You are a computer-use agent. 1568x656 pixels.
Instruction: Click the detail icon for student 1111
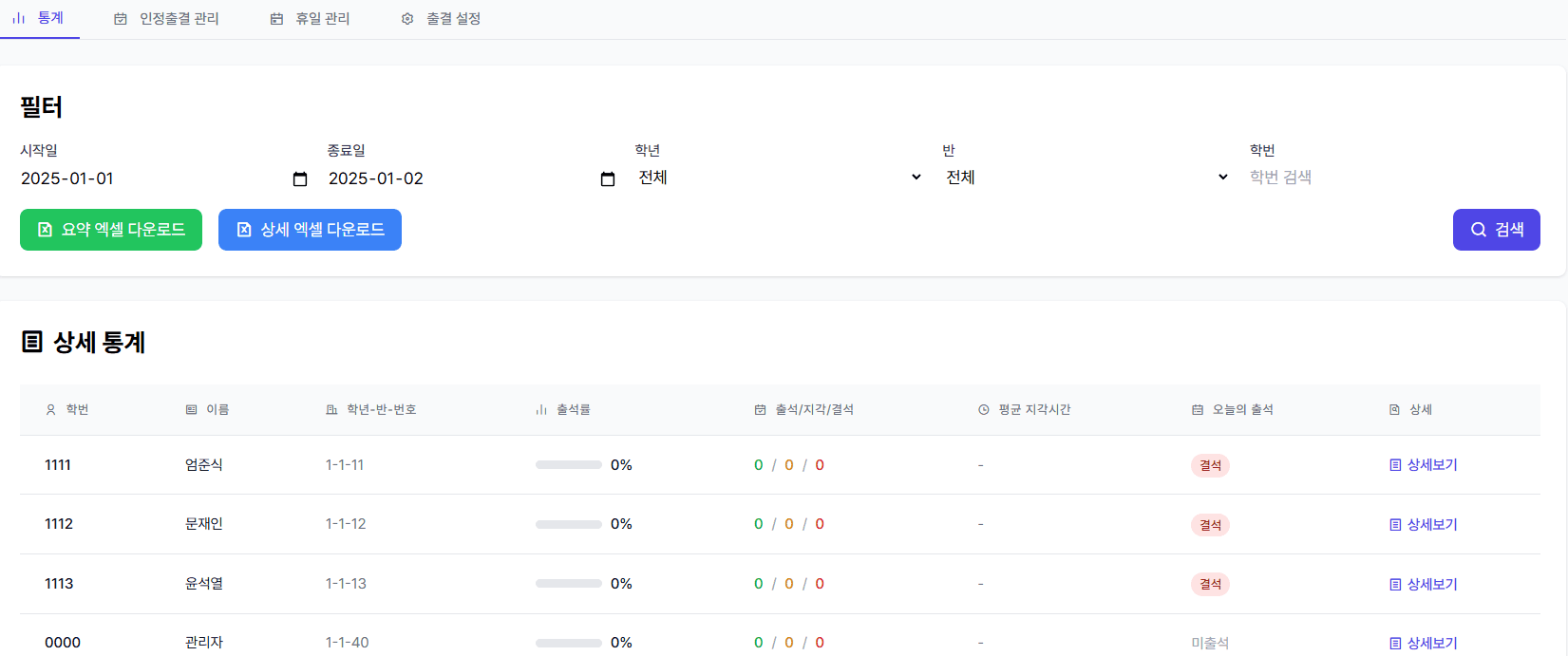(x=1395, y=465)
